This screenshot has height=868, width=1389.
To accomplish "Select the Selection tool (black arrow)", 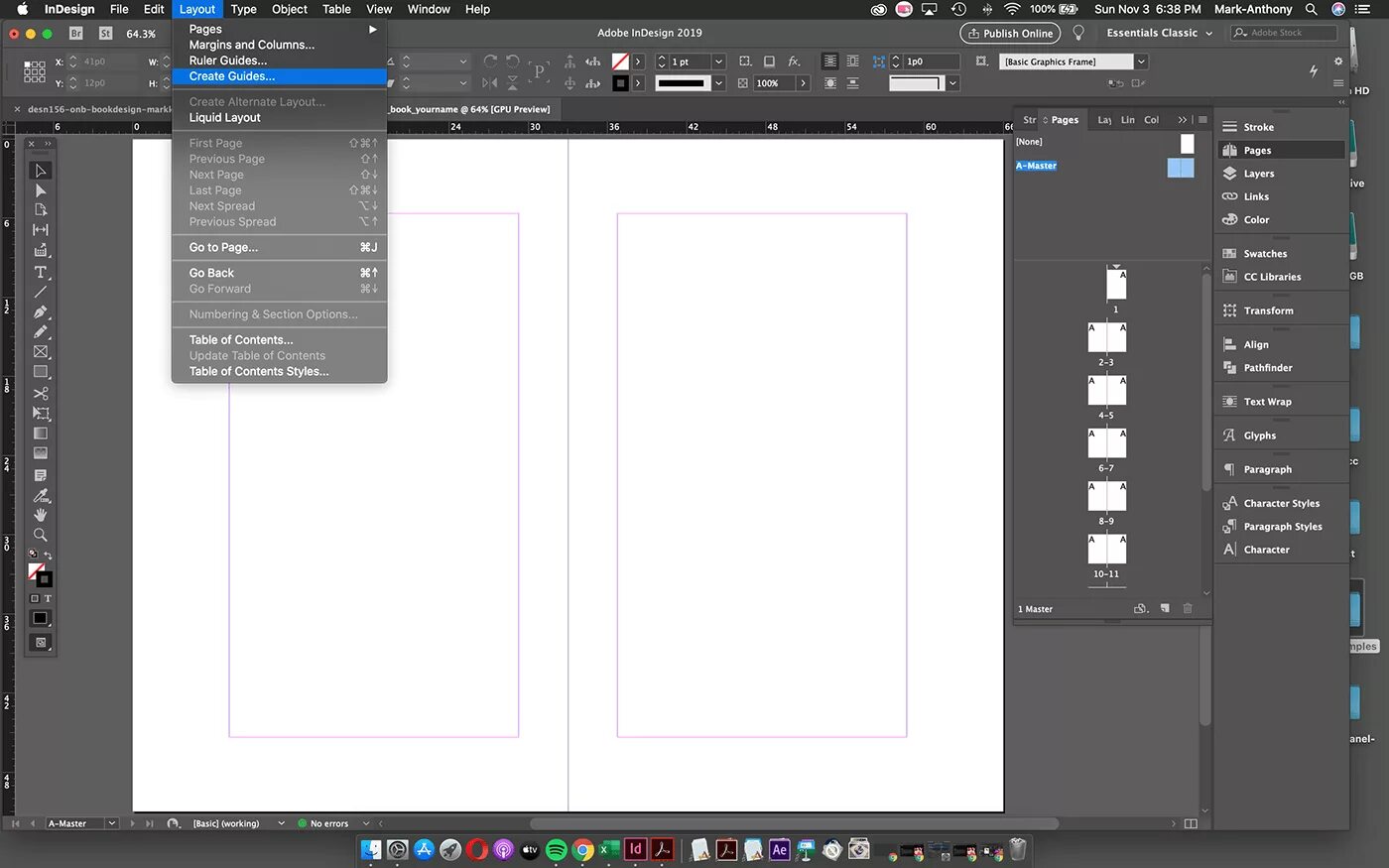I will click(41, 171).
